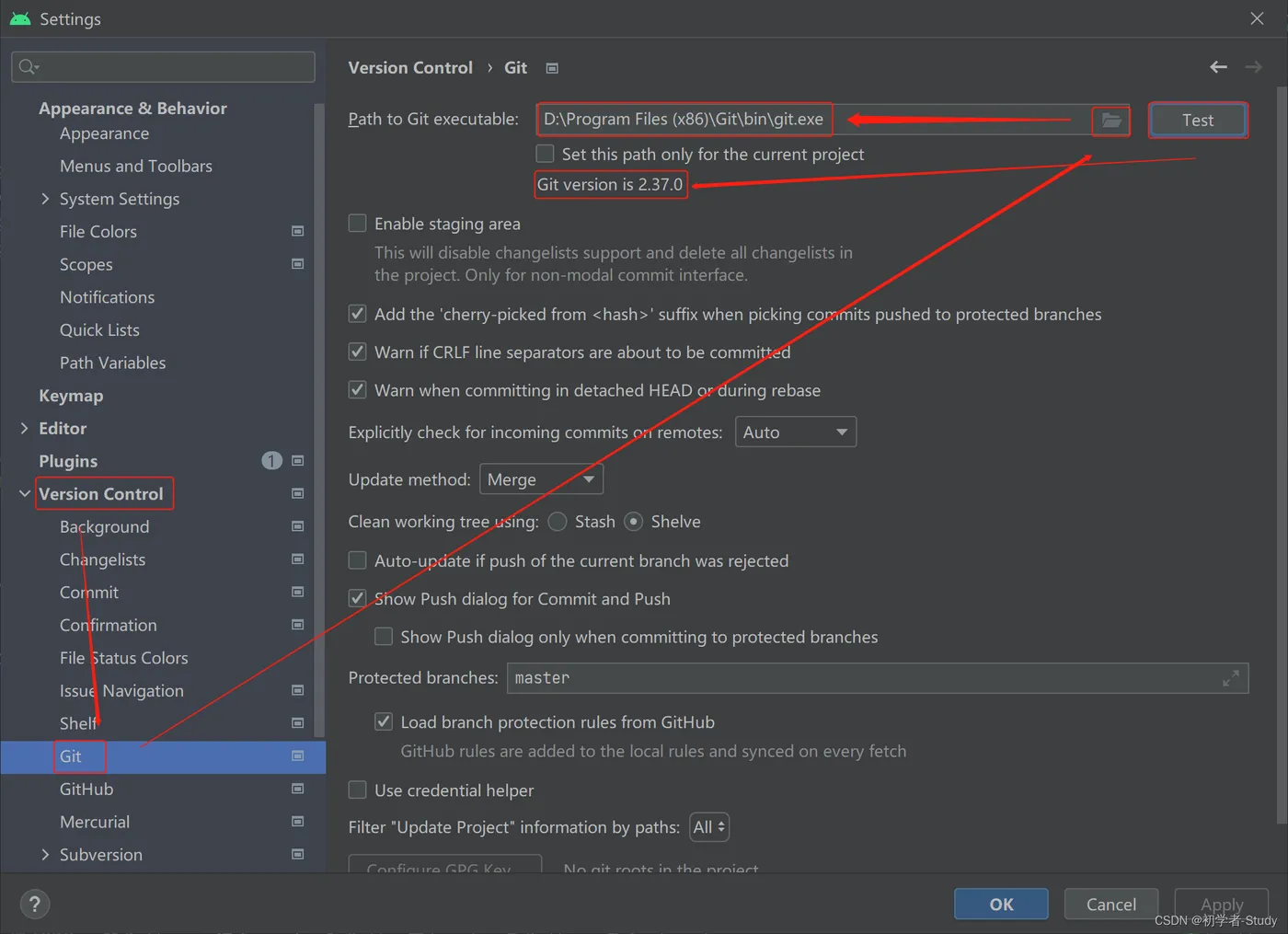
Task: Click the folder browse icon for Git path
Action: point(1111,121)
